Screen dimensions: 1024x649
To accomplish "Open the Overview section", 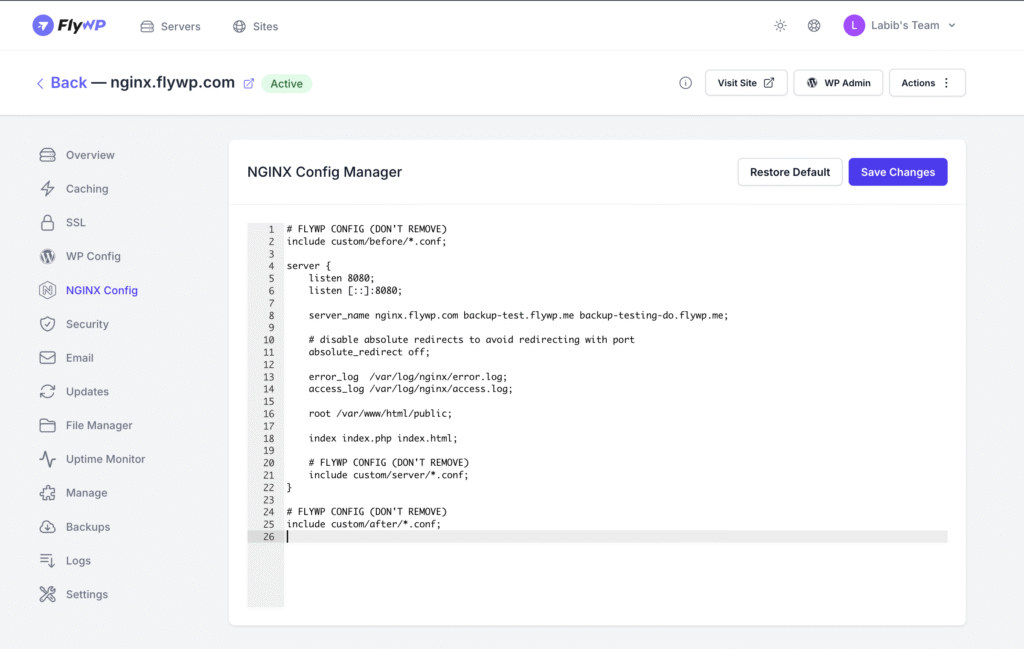I will (90, 155).
